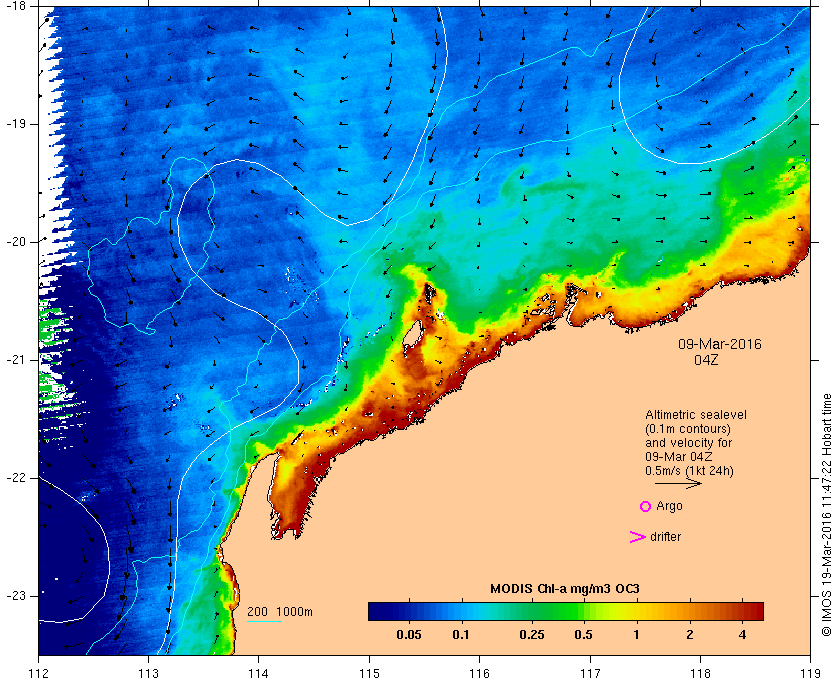Click the 0.5m/s velocity scale arrow
Viewport: 840px width, 680px height.
(678, 483)
